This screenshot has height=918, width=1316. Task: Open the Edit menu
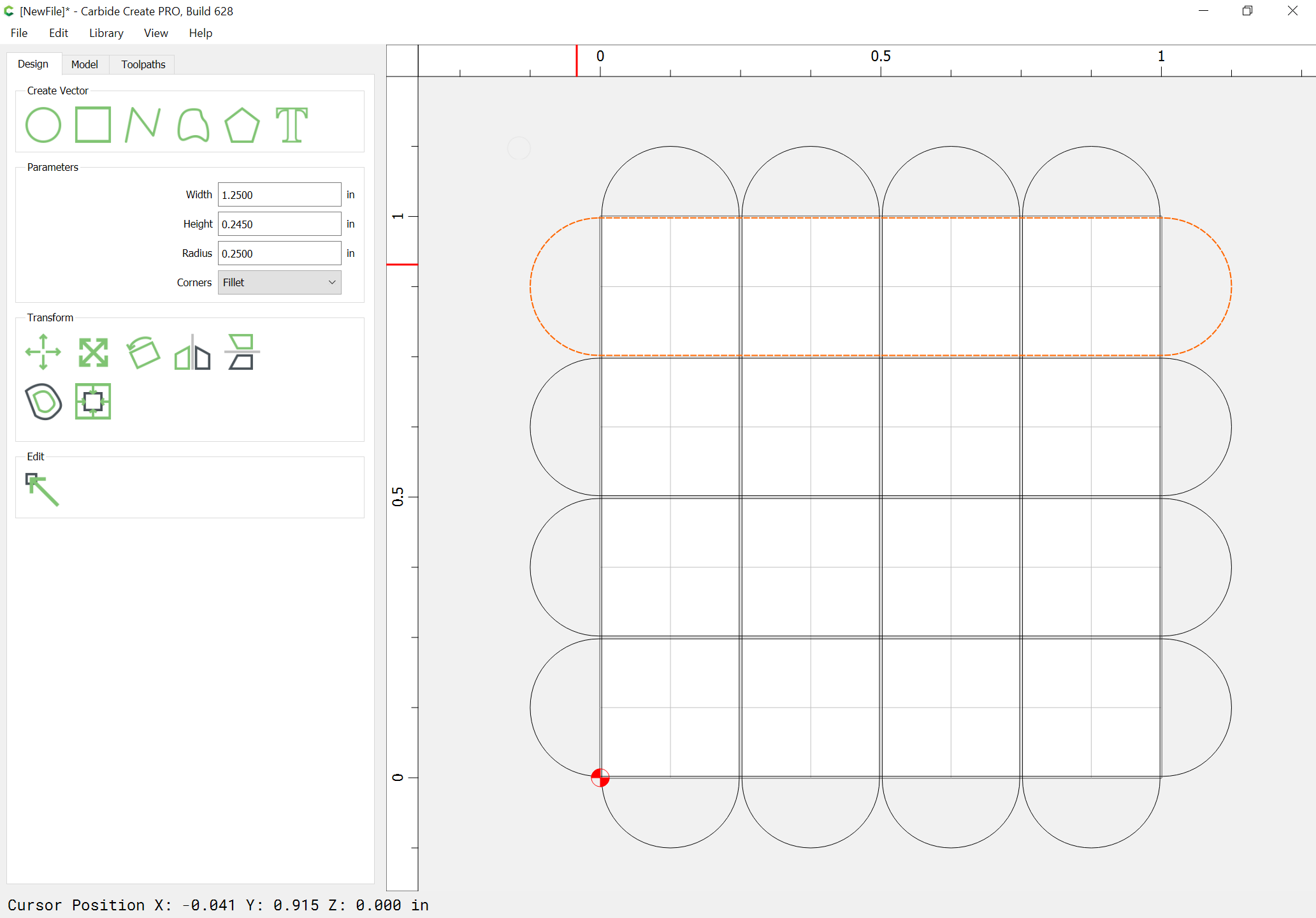[59, 33]
